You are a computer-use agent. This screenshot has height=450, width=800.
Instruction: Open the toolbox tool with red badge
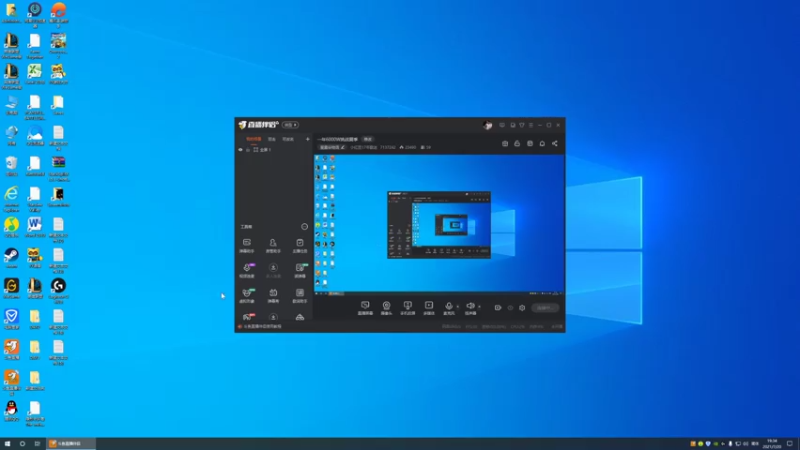(x=247, y=317)
